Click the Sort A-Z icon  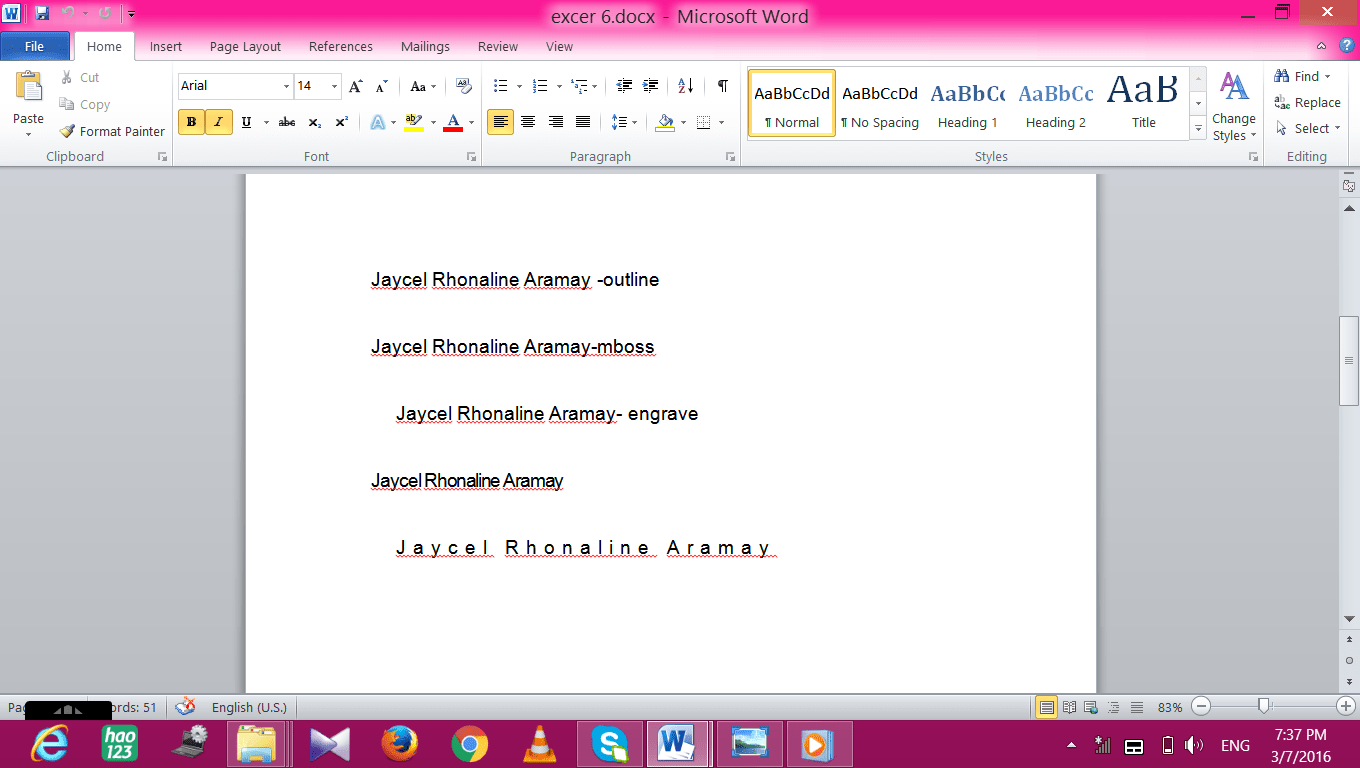click(686, 86)
